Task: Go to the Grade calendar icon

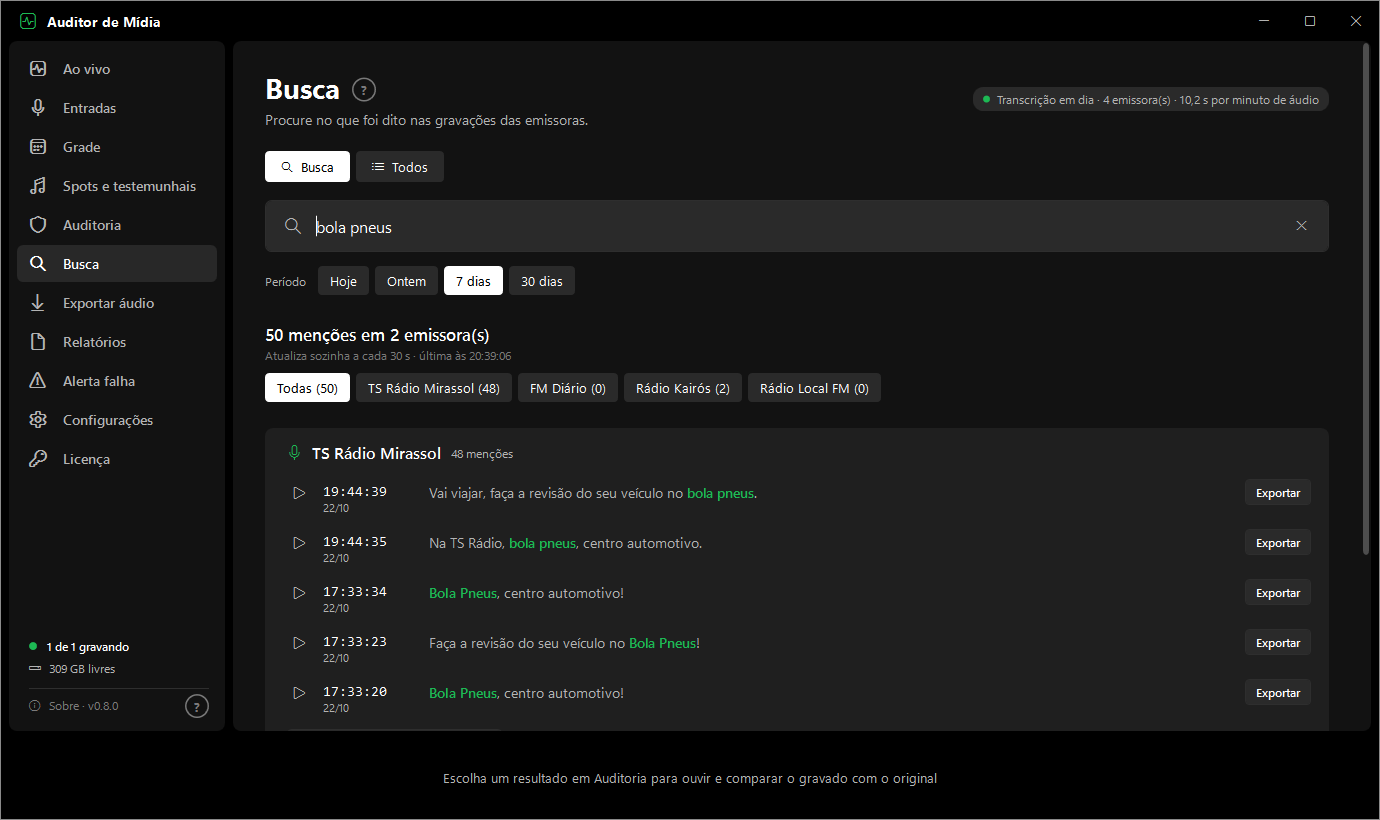Action: coord(38,147)
